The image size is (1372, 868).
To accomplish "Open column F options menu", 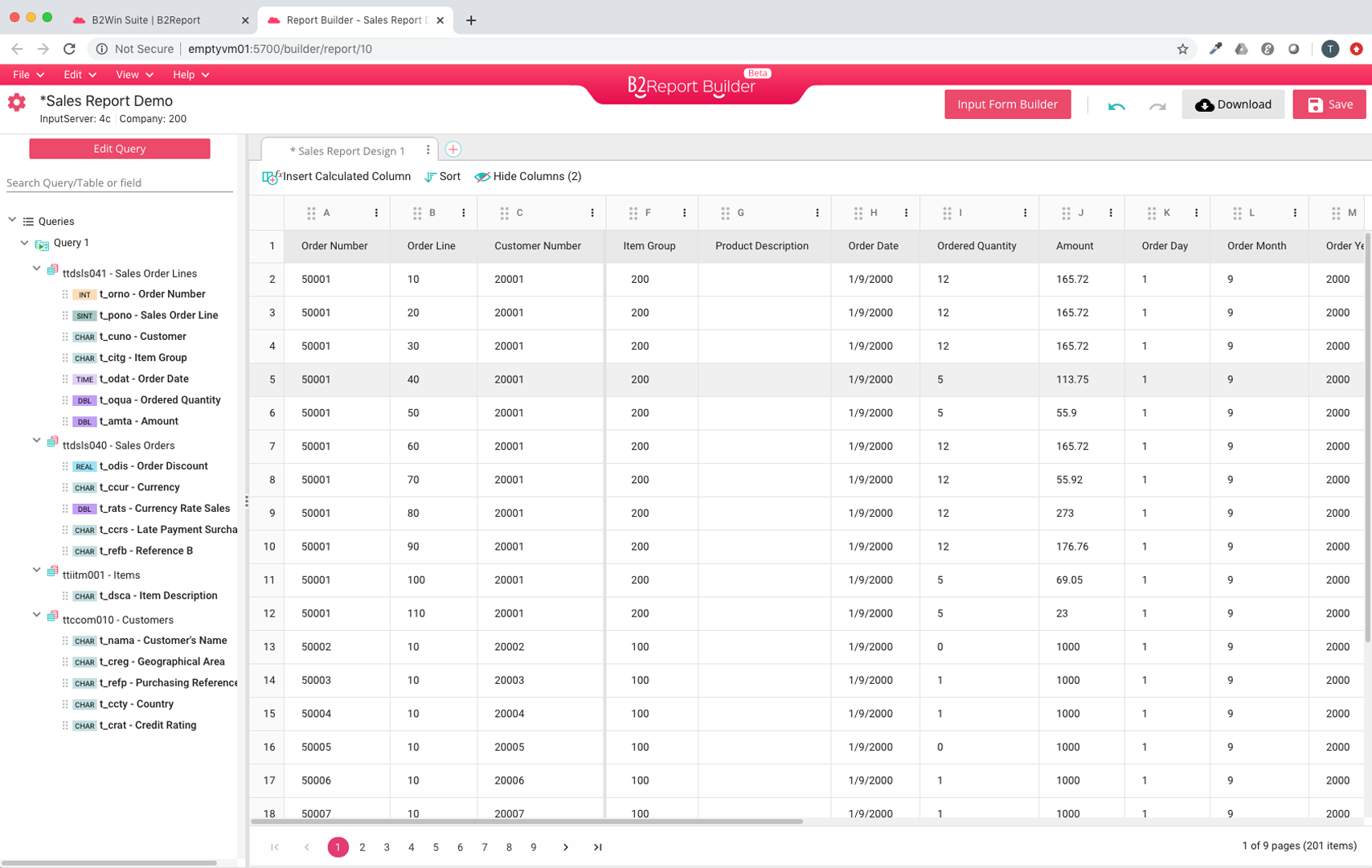I will [685, 213].
